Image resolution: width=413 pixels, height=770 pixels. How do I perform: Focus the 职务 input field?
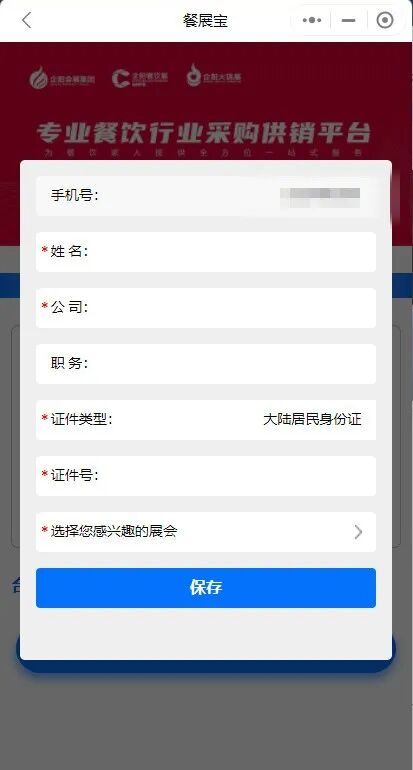[x=206, y=364]
